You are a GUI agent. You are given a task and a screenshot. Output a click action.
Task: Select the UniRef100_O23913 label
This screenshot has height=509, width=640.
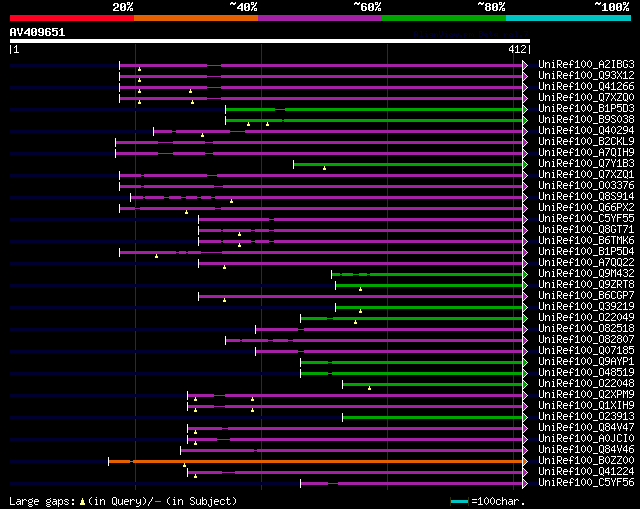click(x=586, y=417)
